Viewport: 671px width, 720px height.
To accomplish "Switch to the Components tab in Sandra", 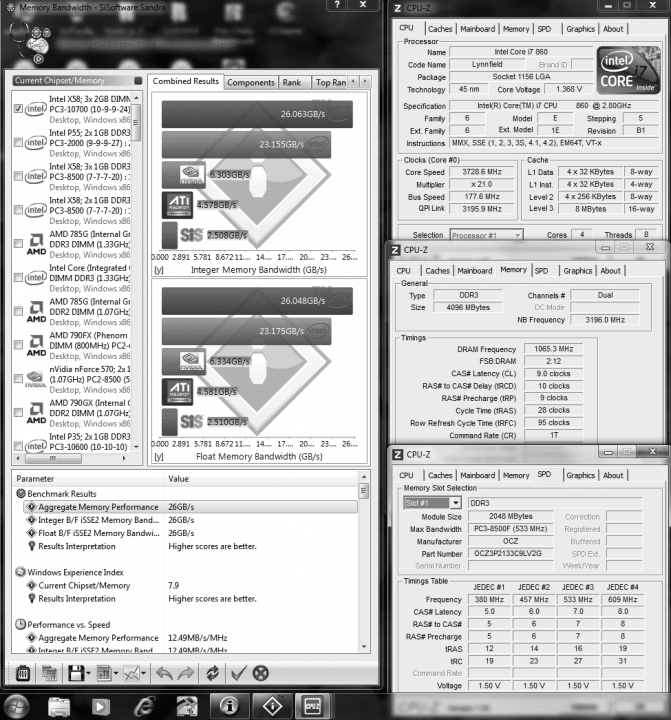I will tap(251, 83).
